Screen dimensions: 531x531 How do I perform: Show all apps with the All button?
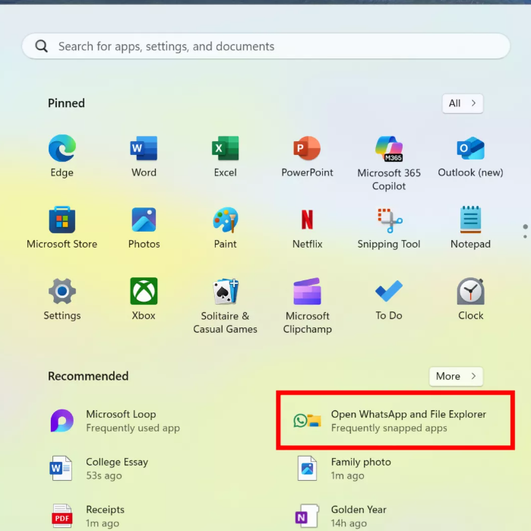463,103
